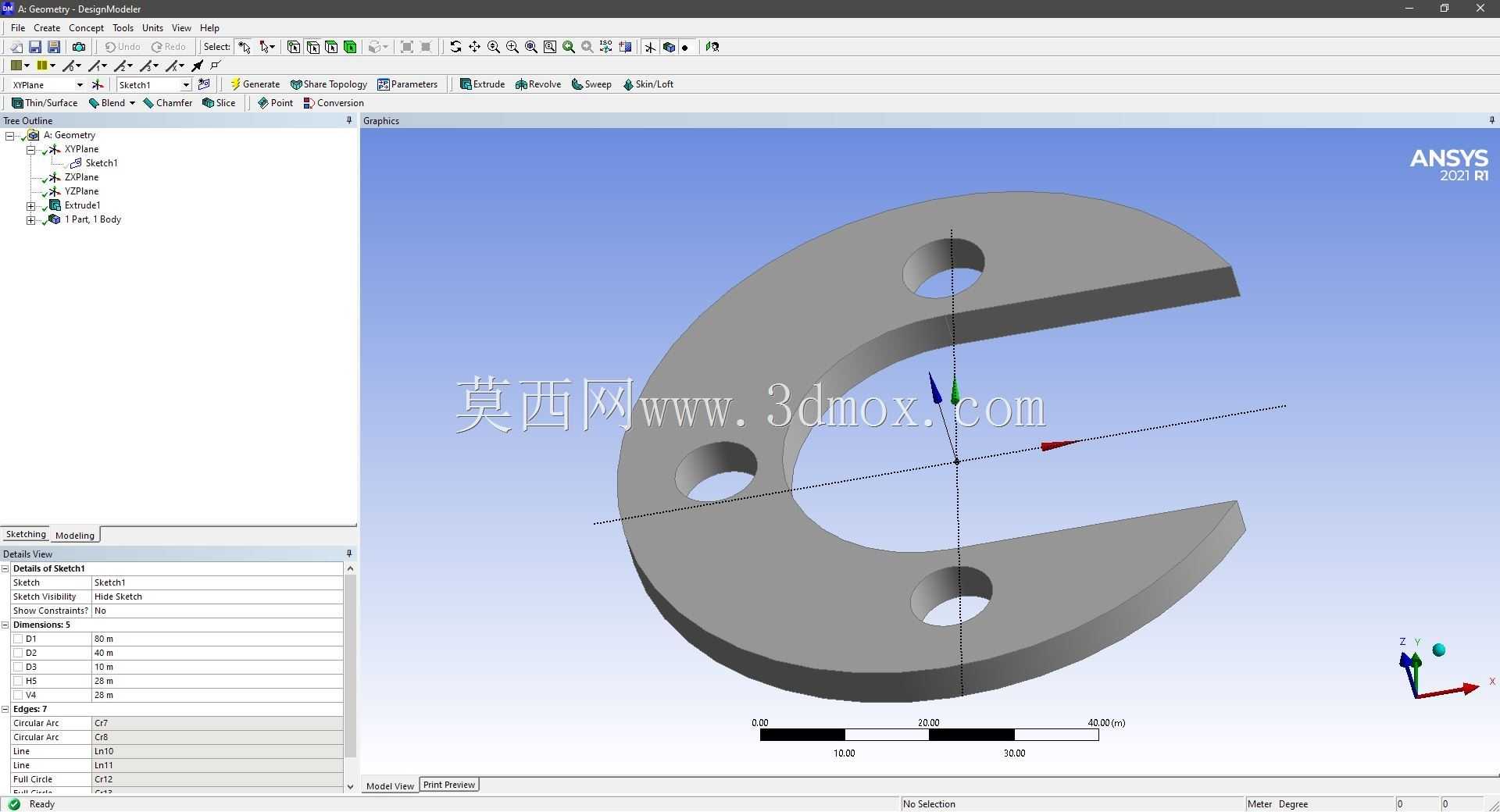
Task: Click the Zoom to Fit icon
Action: pos(531,47)
